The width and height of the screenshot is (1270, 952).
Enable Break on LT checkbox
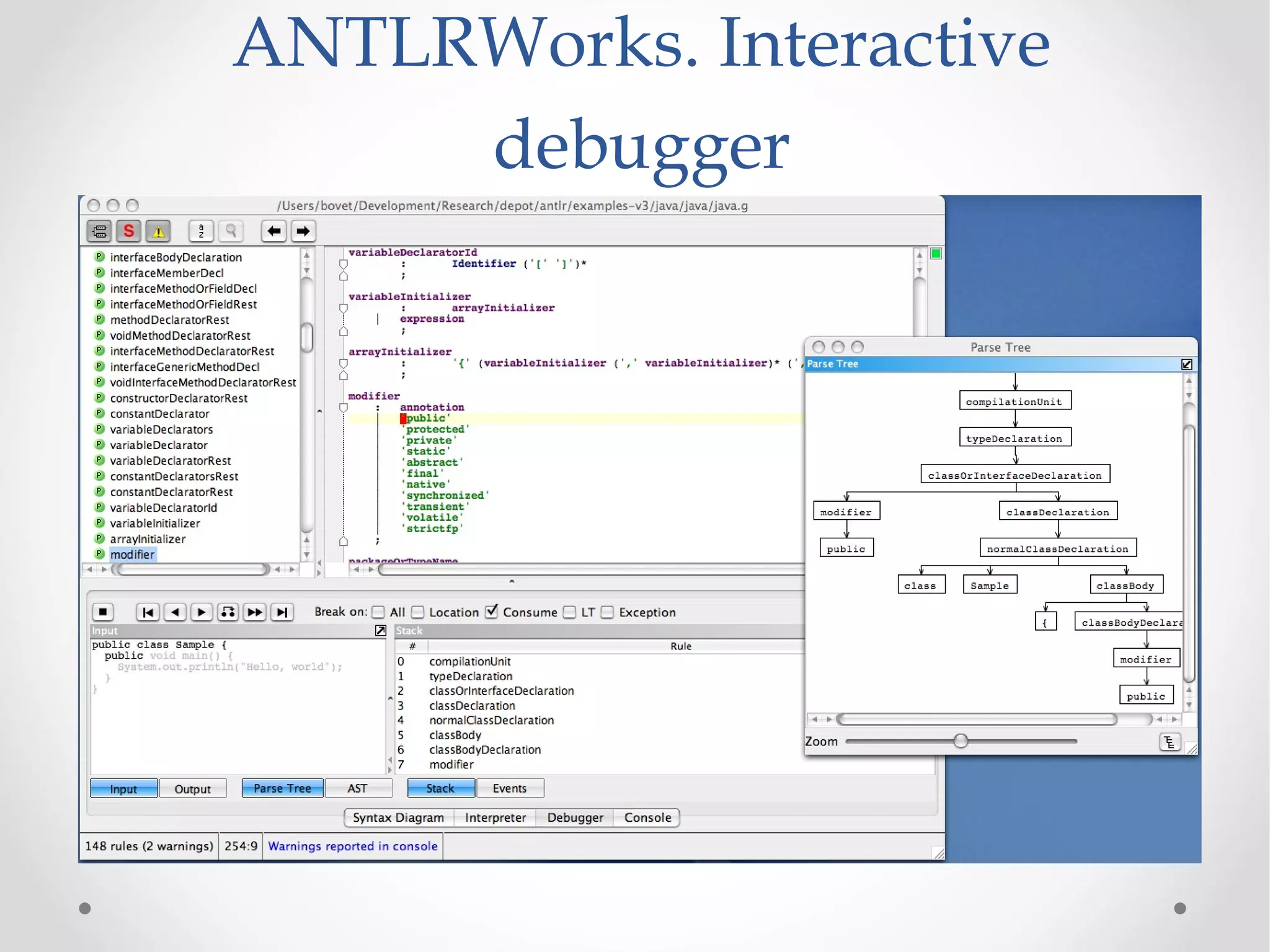(x=569, y=612)
